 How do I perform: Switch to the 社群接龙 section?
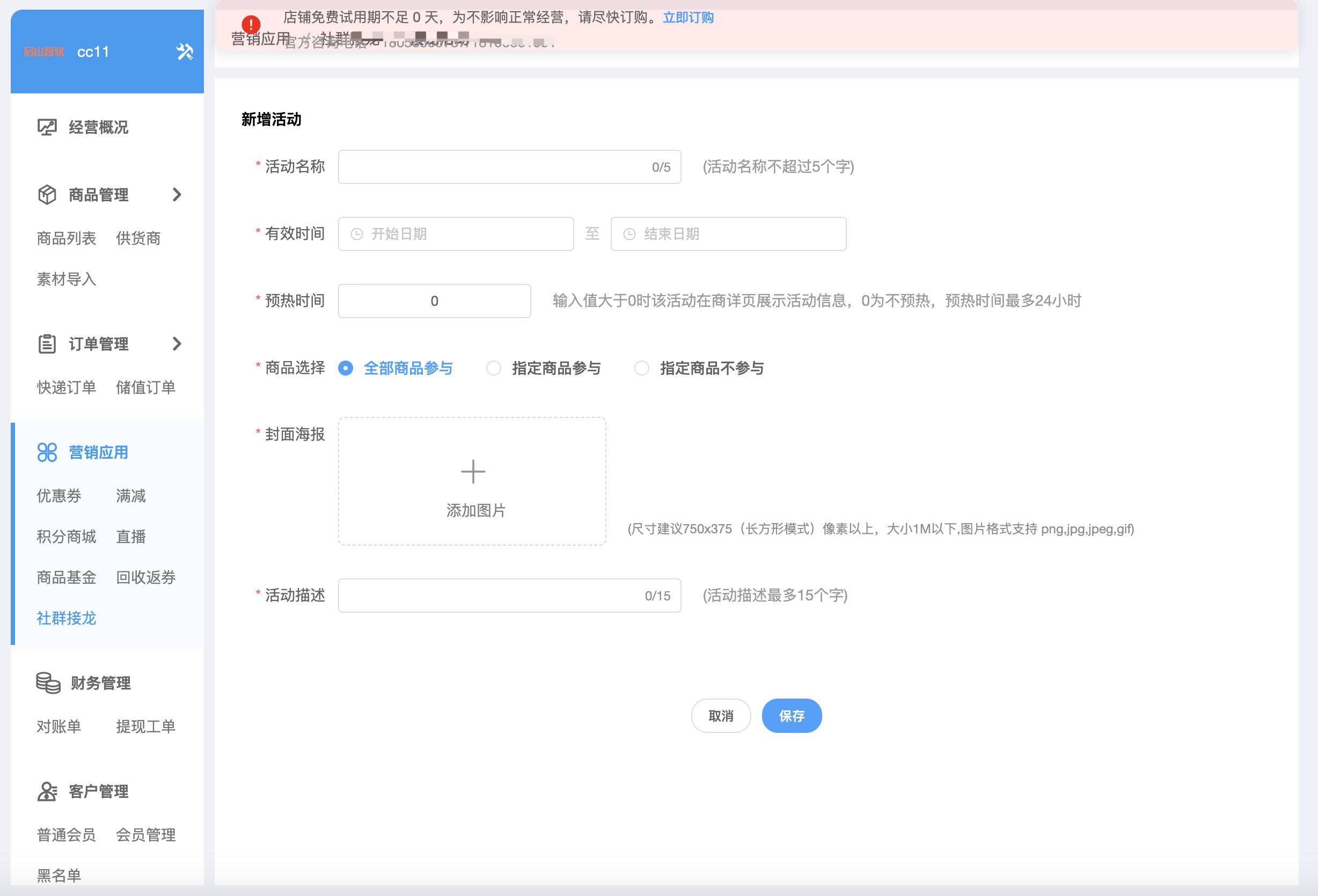67,618
